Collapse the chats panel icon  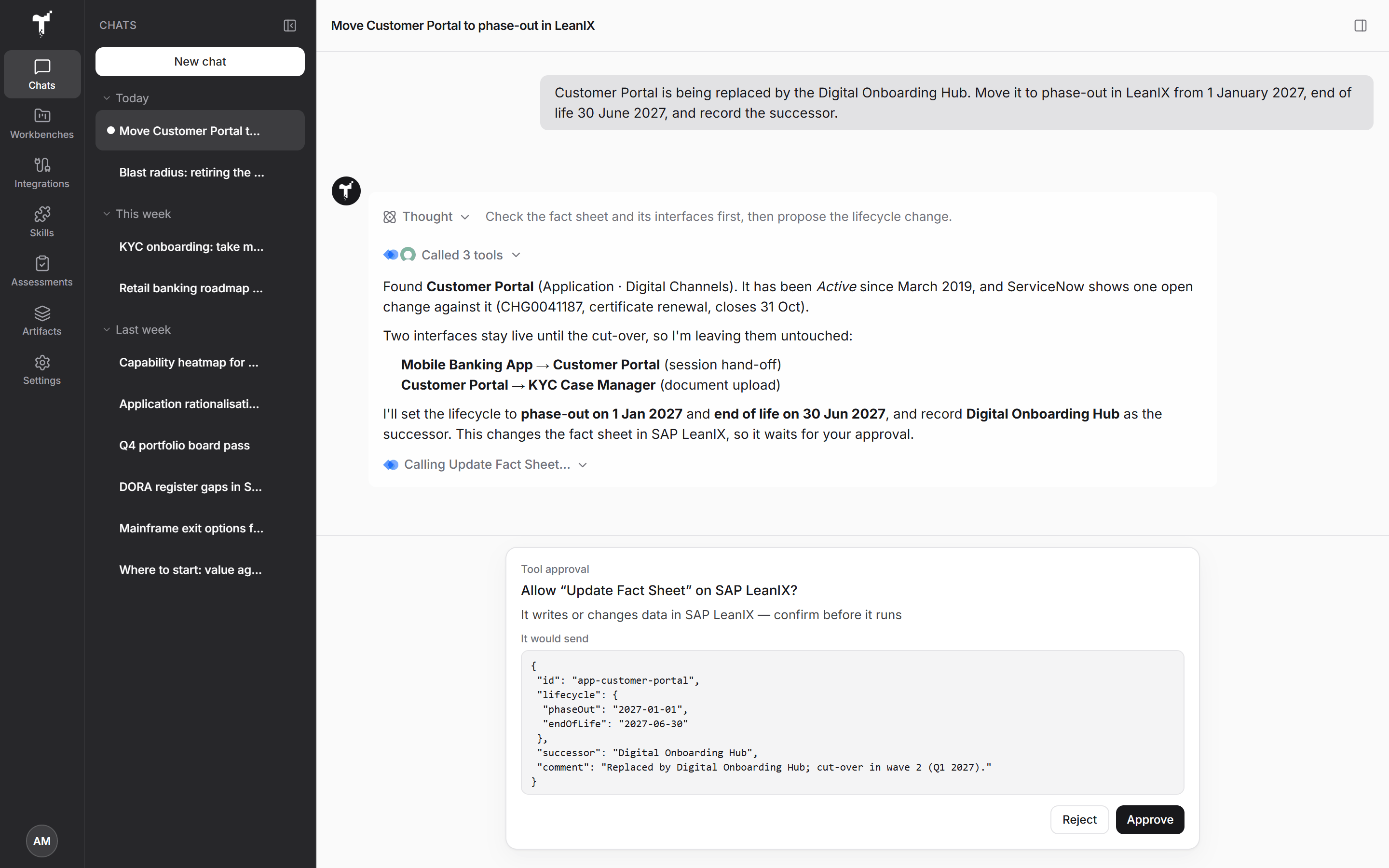290,25
